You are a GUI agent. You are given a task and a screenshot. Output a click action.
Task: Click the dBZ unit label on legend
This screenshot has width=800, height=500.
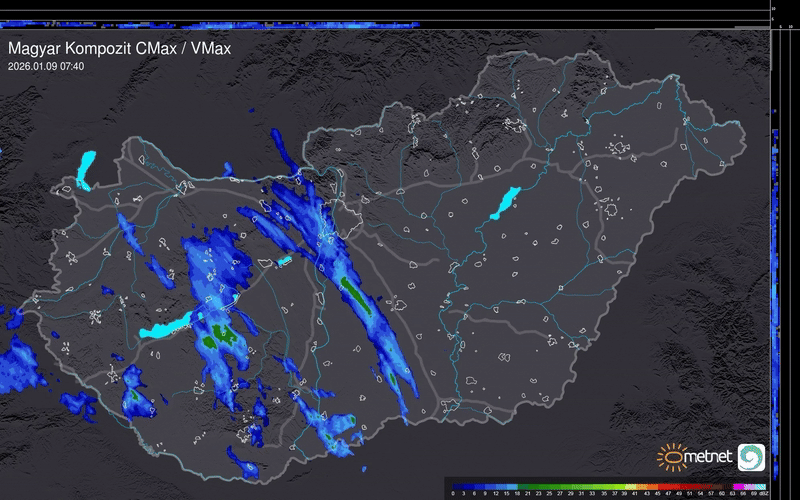[763, 493]
